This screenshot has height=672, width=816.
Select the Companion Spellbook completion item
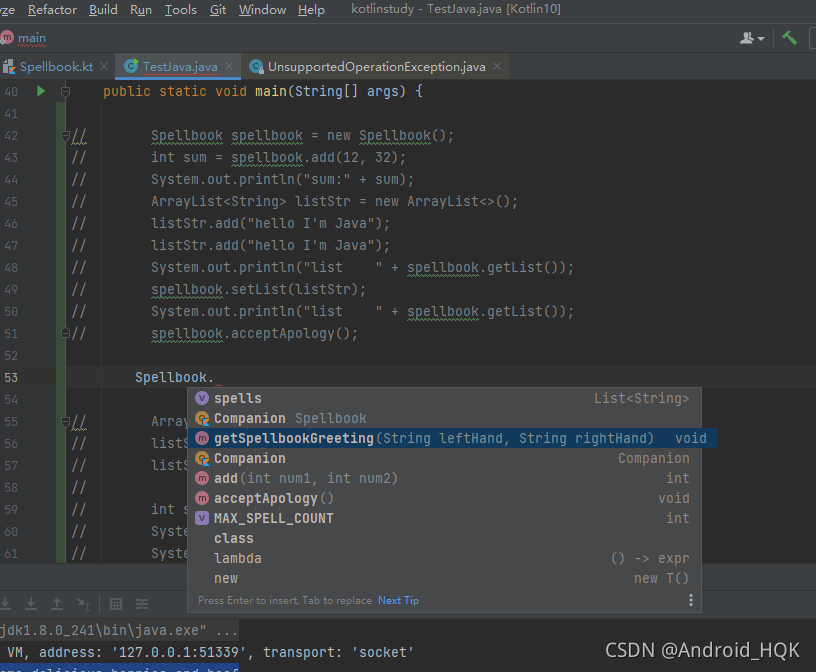[x=444, y=419]
